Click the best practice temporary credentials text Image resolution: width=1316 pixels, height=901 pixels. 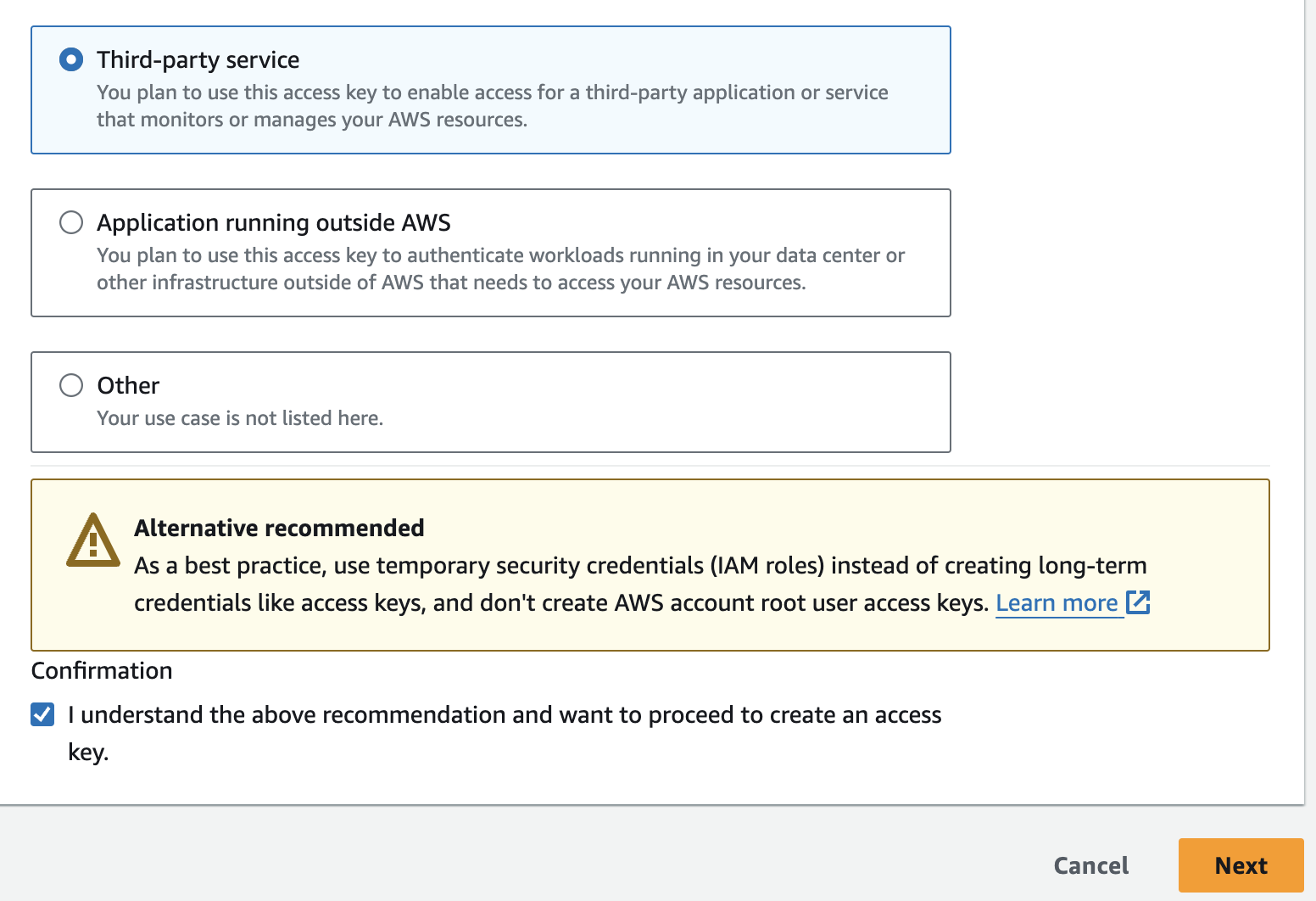pyautogui.click(x=640, y=584)
